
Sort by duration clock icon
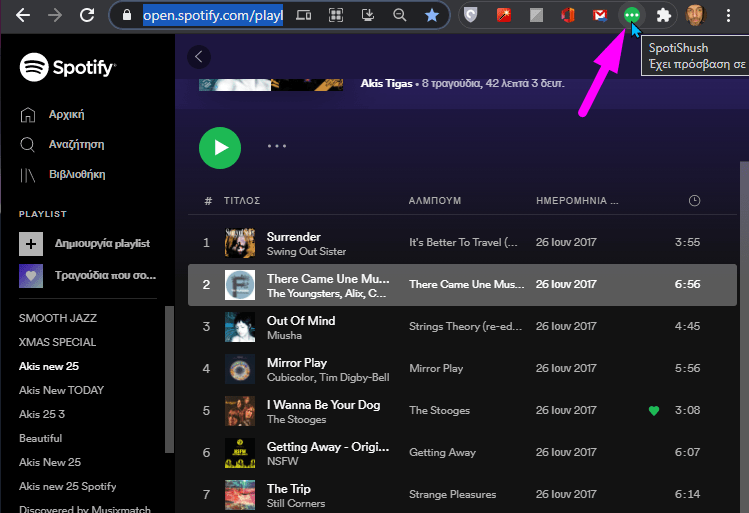(694, 201)
